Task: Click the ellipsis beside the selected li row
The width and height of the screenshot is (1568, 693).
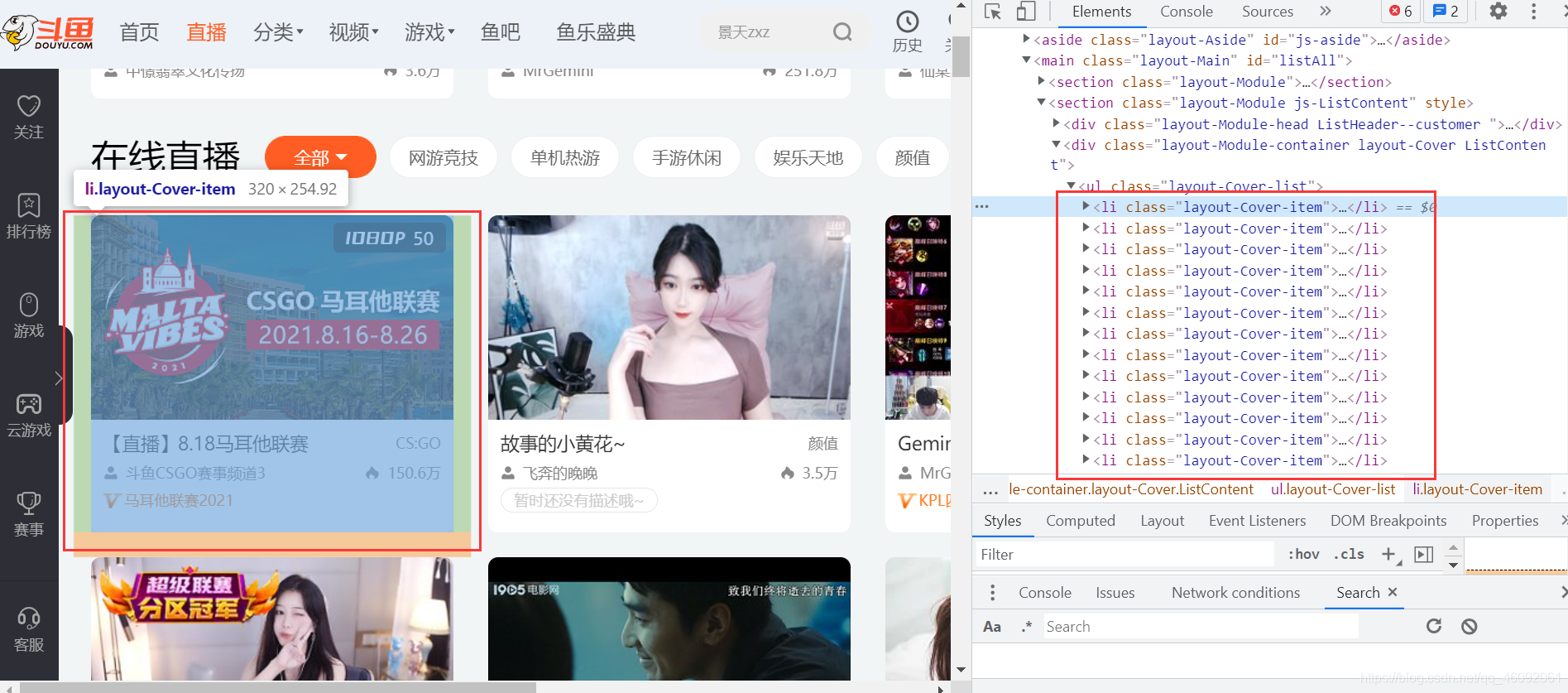Action: 982,206
